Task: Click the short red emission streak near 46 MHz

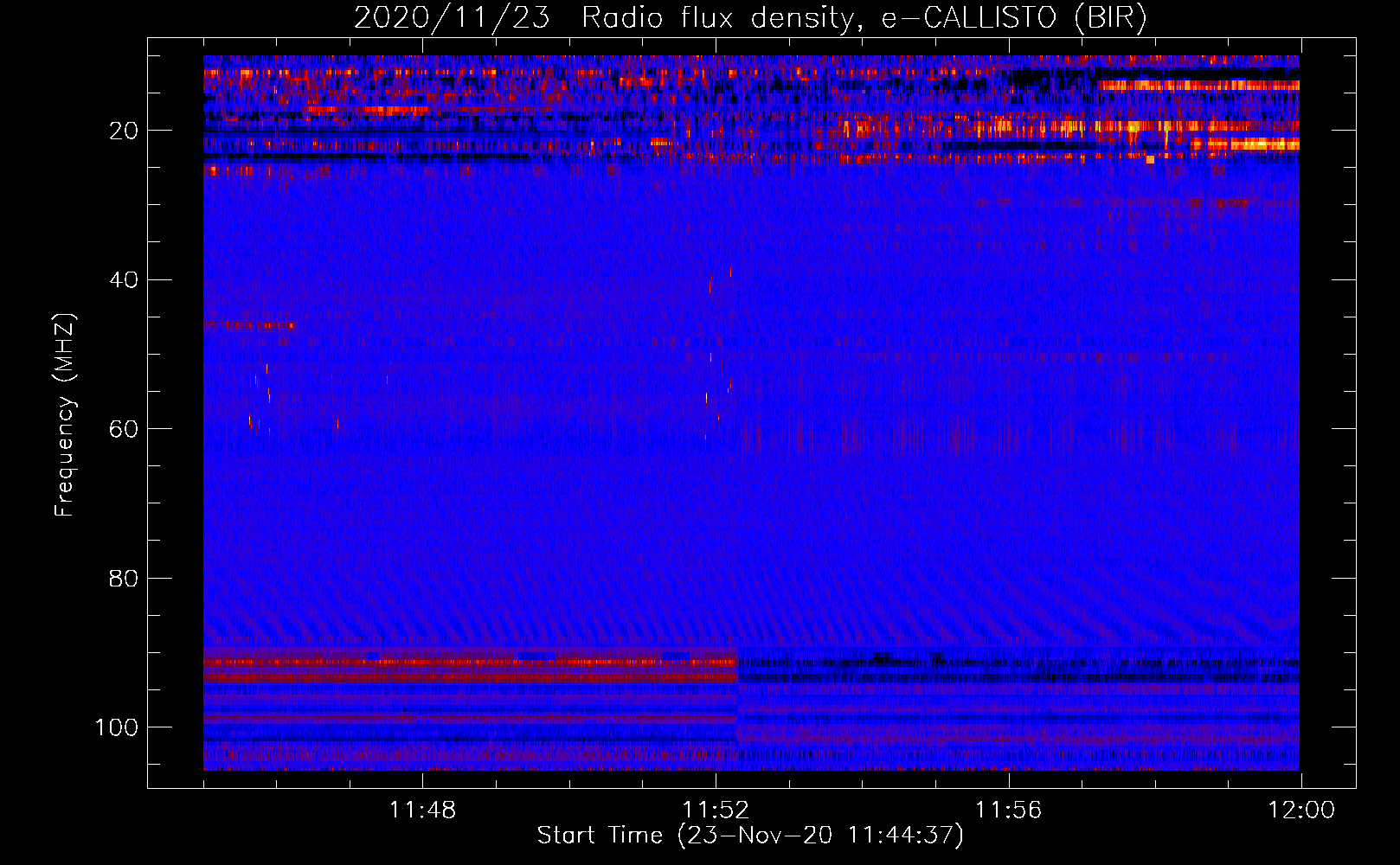Action: click(x=249, y=325)
